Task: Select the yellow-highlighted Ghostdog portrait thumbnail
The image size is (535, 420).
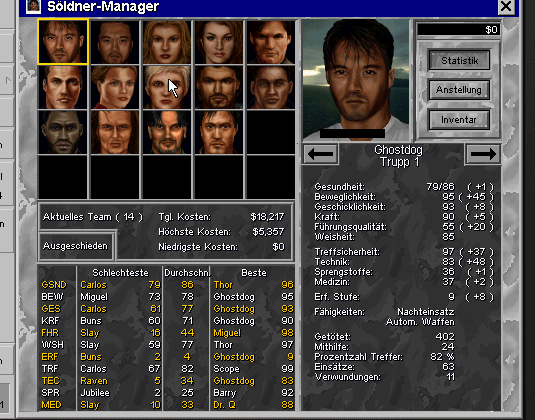Action: tap(63, 42)
